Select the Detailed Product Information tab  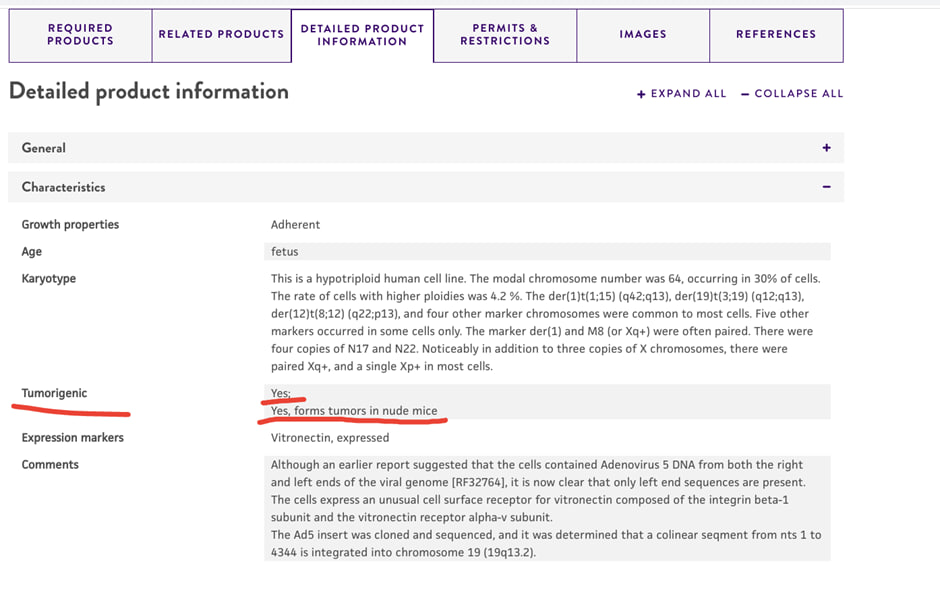coord(362,35)
